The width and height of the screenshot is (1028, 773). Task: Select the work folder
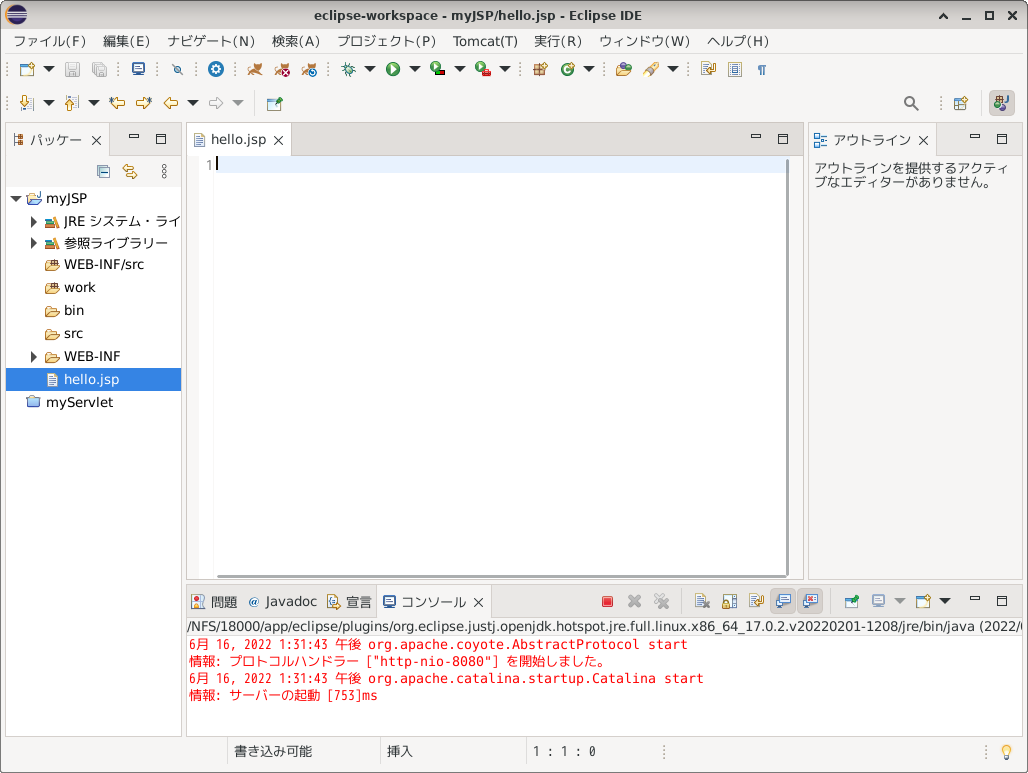(x=79, y=288)
